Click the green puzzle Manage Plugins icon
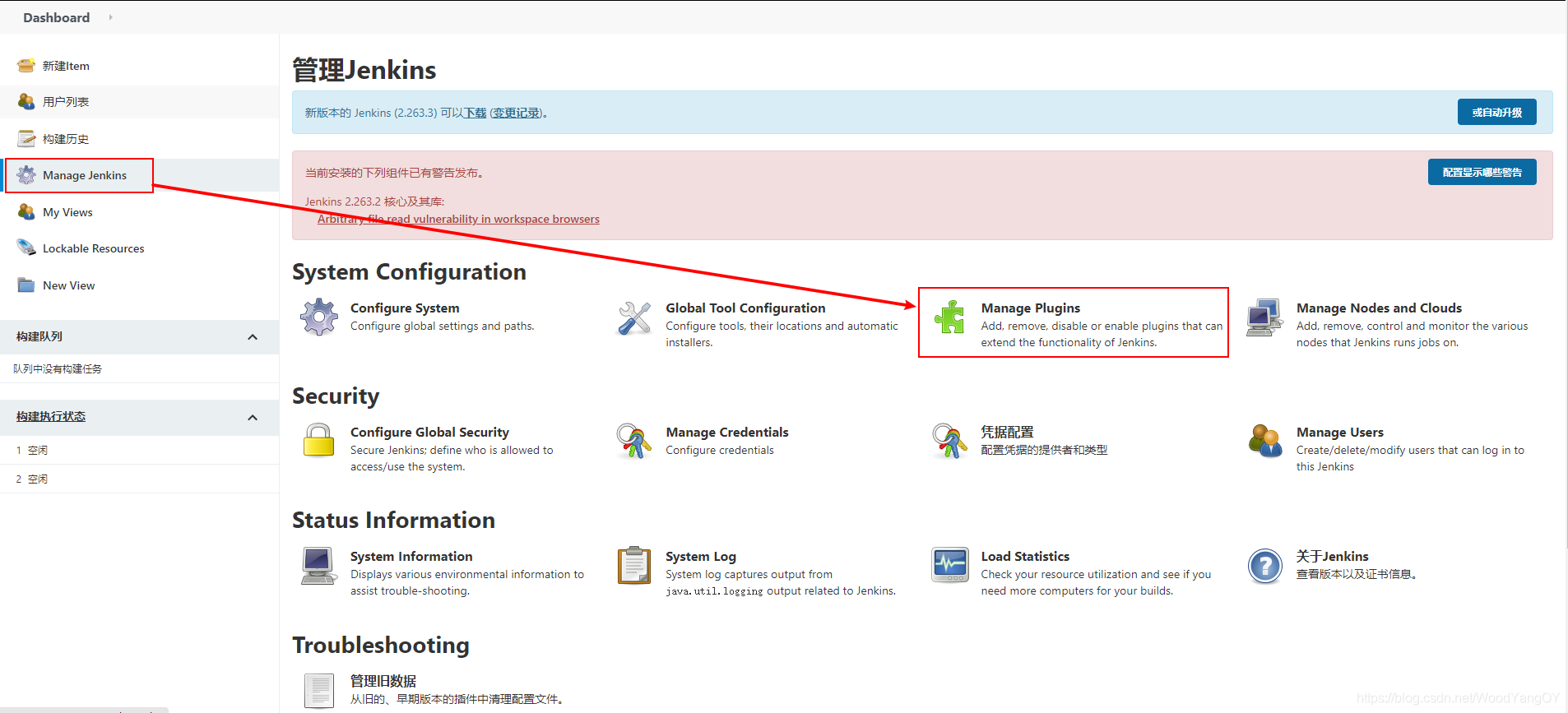 949,317
